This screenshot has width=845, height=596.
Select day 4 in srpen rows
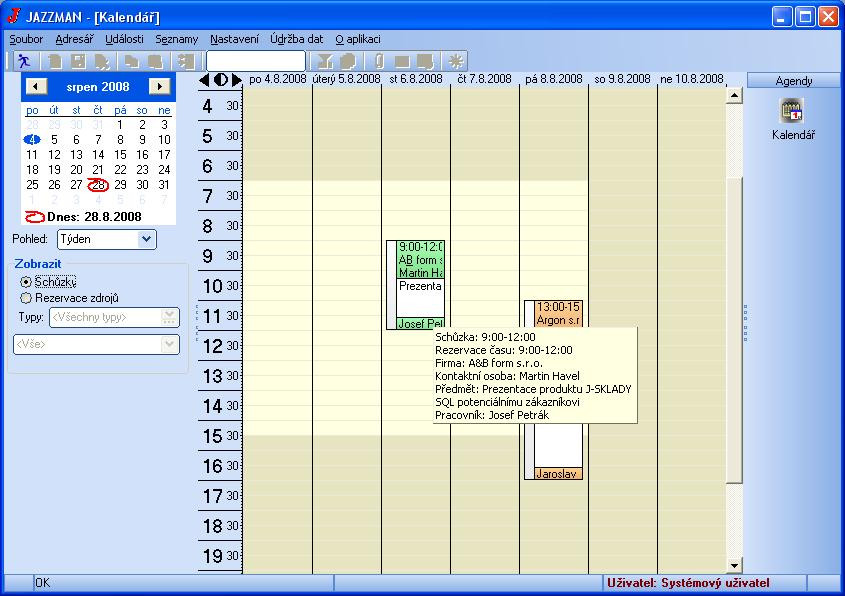(32, 140)
